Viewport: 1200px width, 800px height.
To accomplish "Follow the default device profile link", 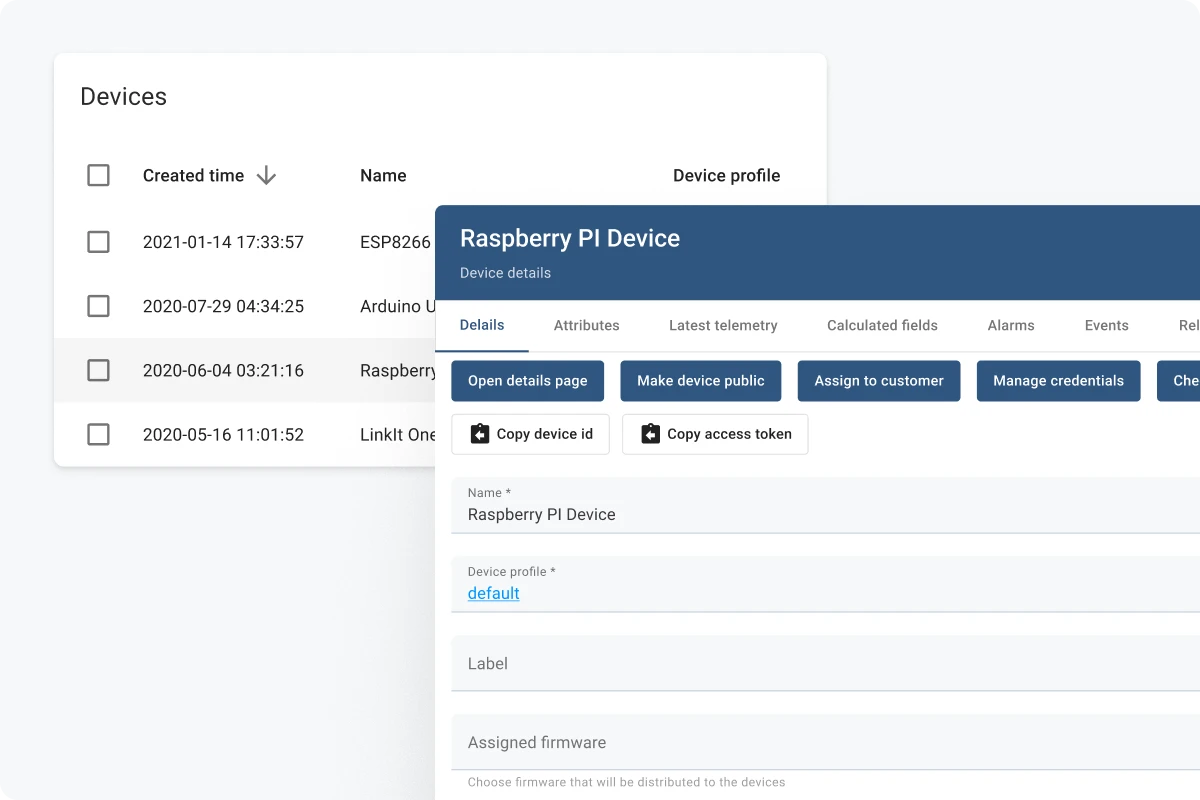I will coord(493,593).
